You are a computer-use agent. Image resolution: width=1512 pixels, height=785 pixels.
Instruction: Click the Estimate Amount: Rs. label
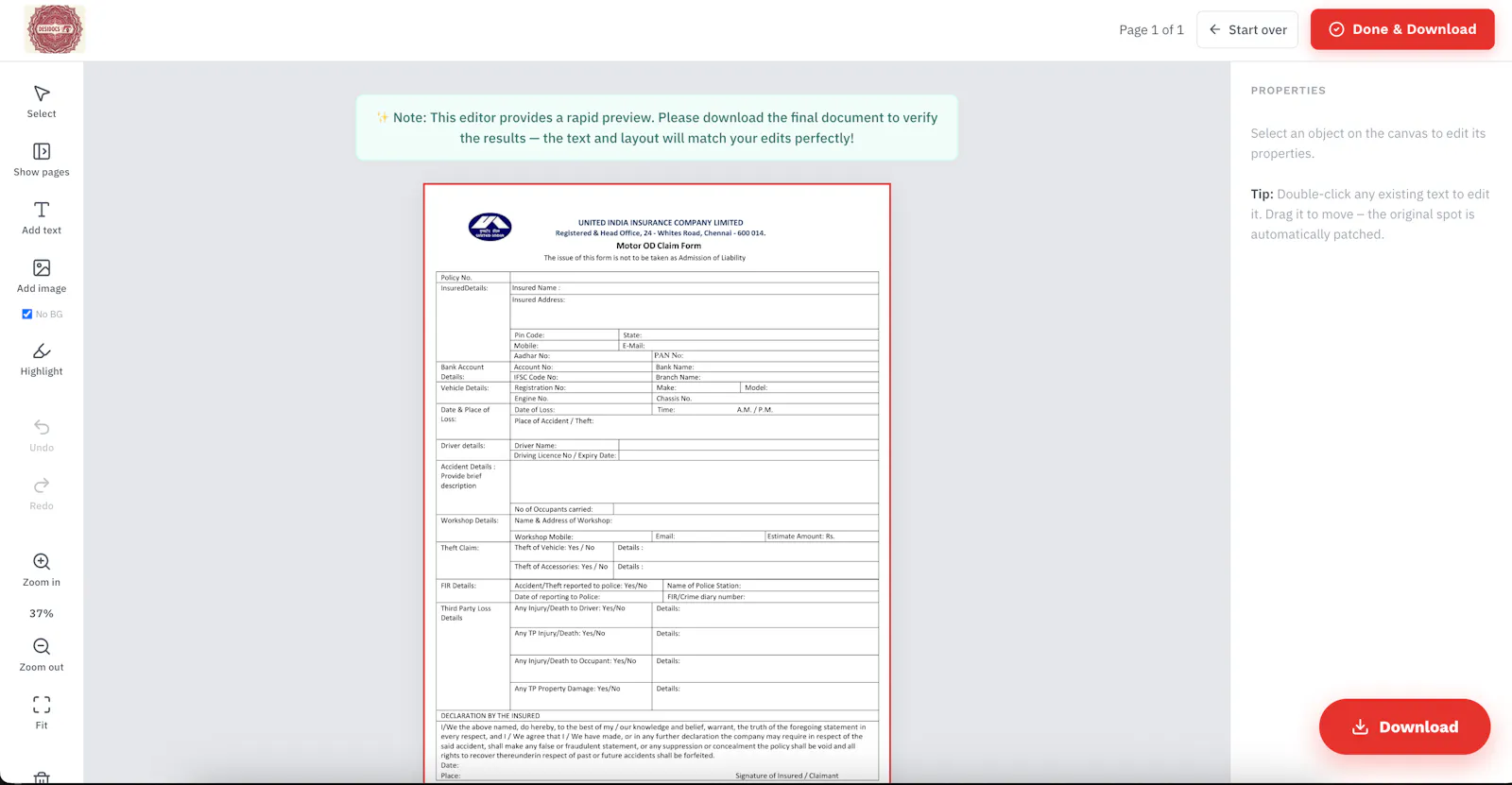(800, 537)
